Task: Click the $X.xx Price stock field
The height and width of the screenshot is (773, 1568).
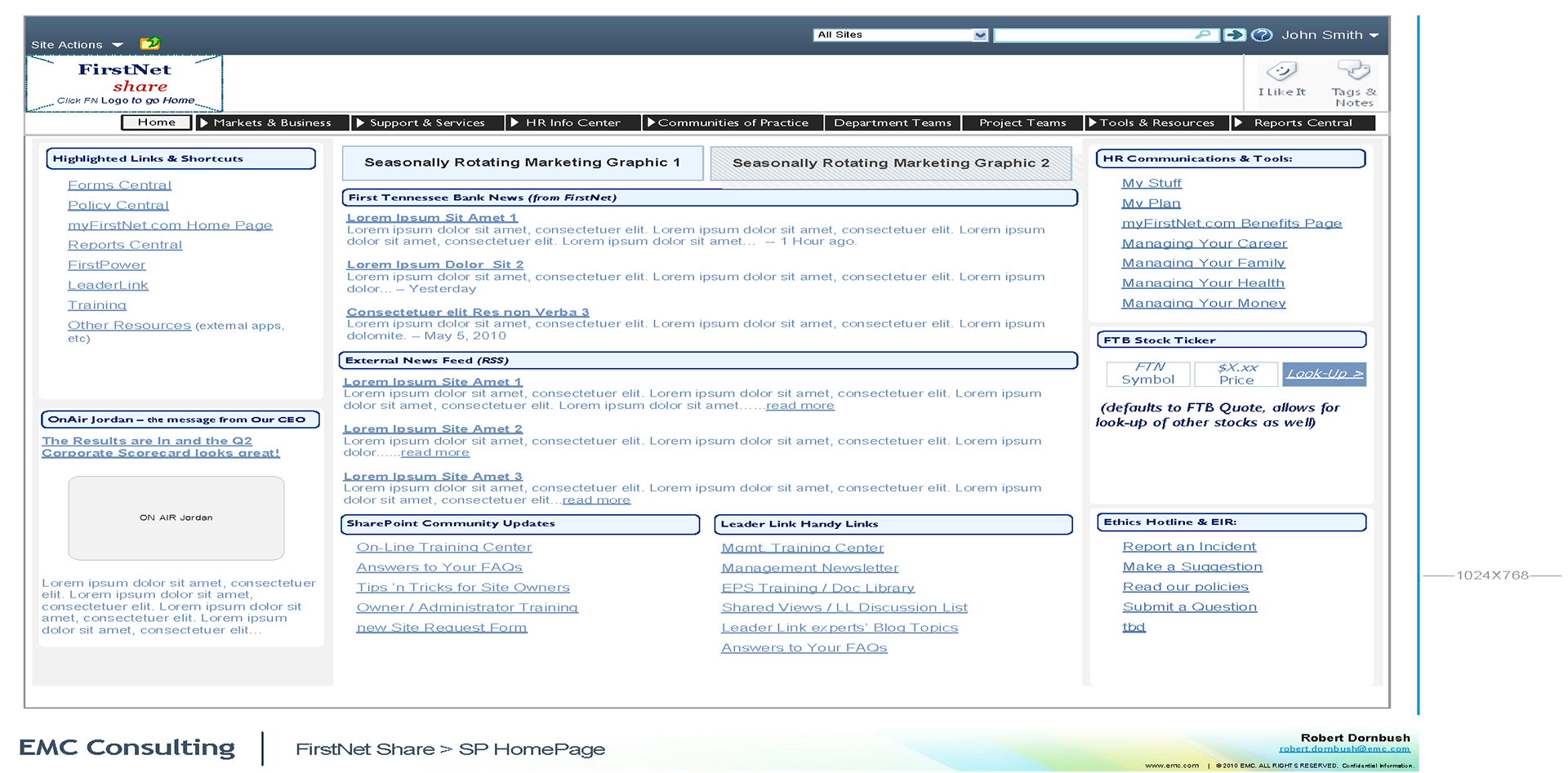Action: point(1236,374)
